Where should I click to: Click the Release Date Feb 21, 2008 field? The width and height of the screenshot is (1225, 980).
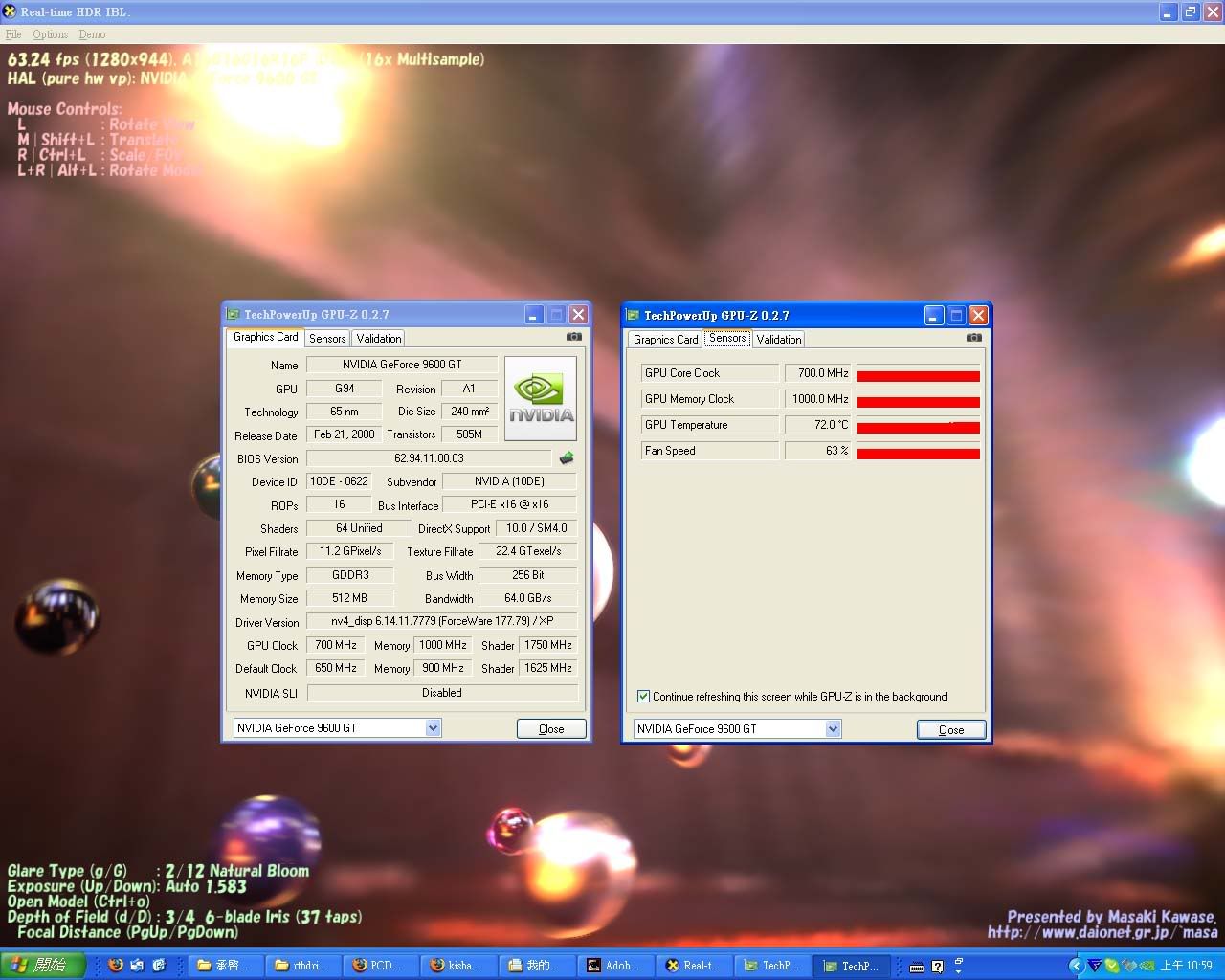345,434
